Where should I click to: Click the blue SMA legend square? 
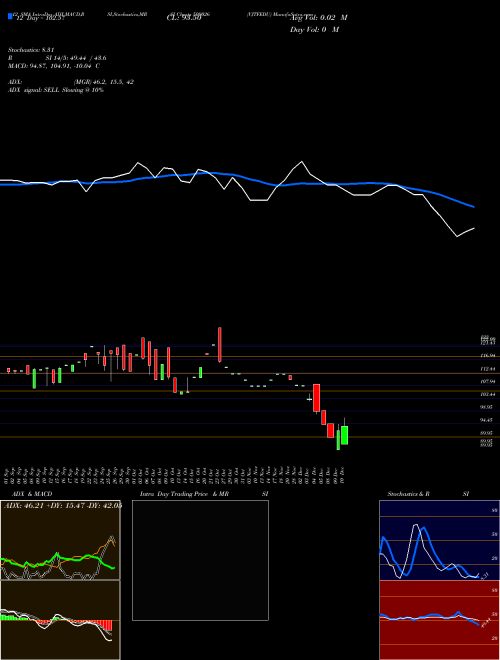pyautogui.click(x=10, y=16)
